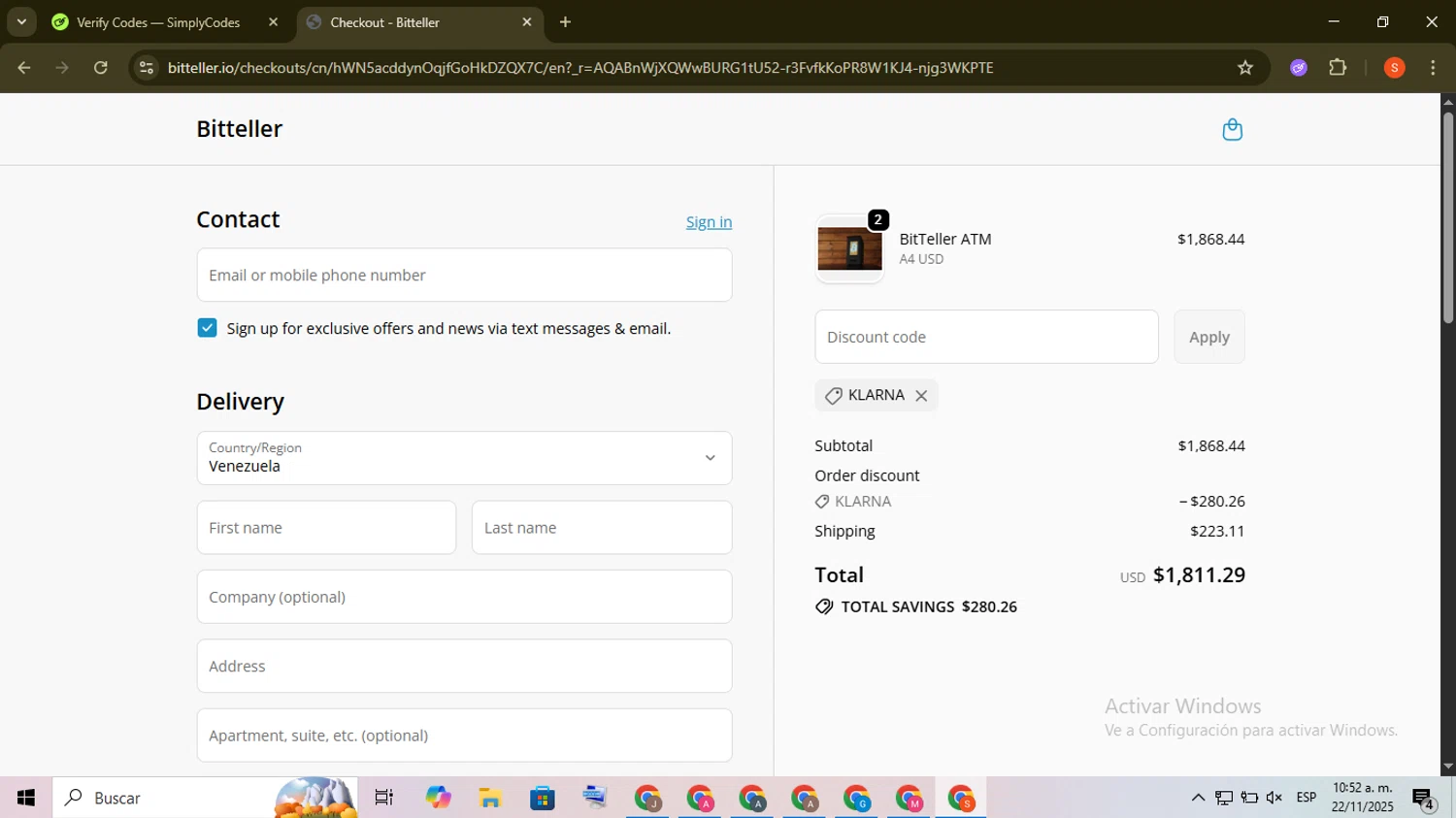Screen dimensions: 1456x818
Task: Reload the checkout page
Action: (x=101, y=68)
